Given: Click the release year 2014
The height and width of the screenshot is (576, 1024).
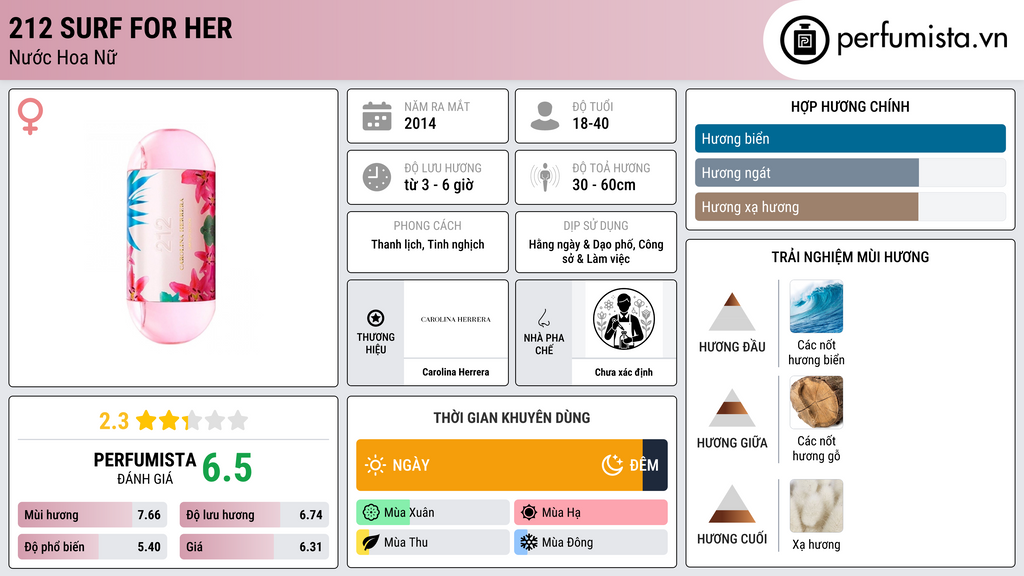Looking at the screenshot, I should coord(420,123).
